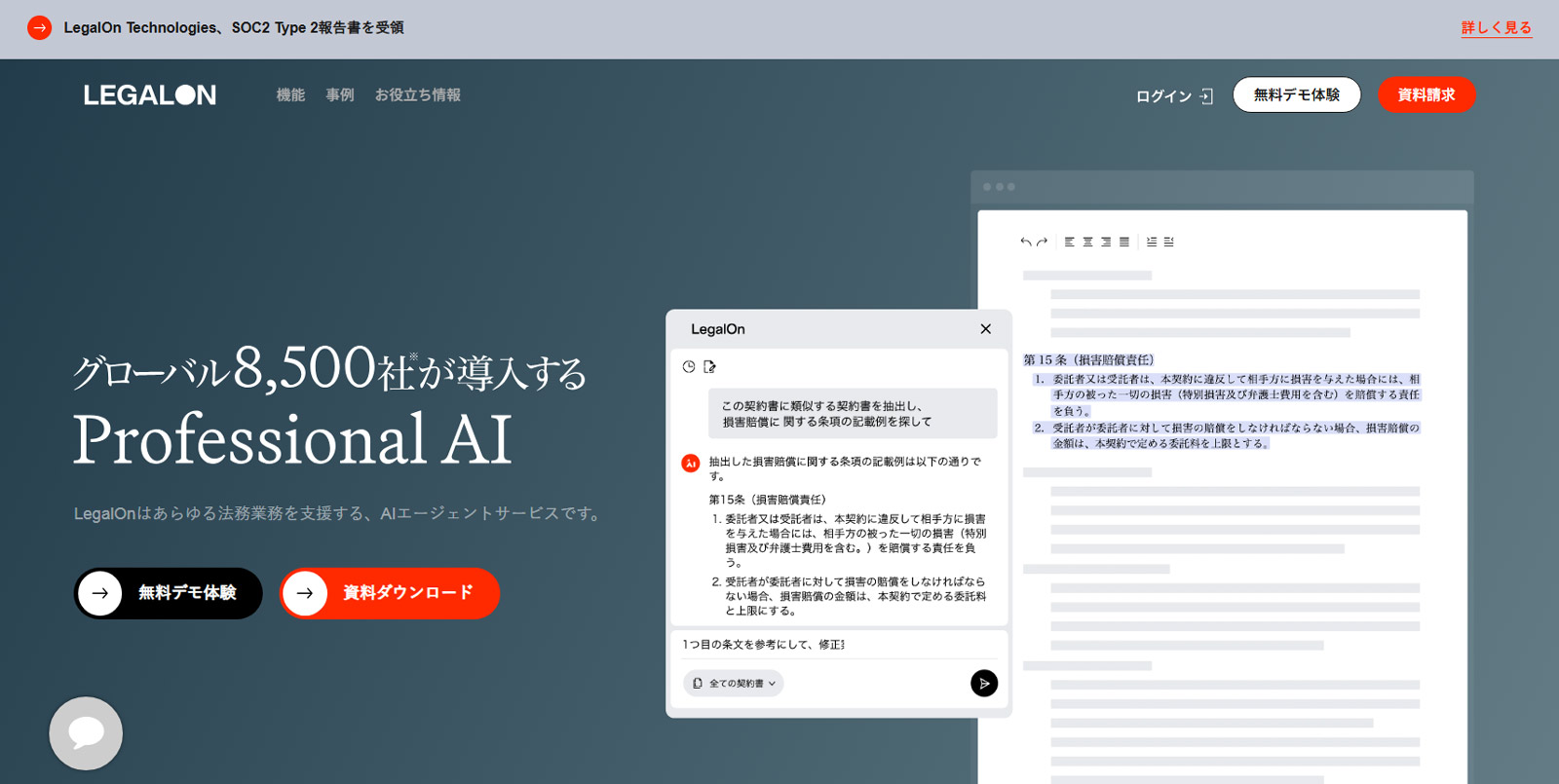Screen dimensions: 1559x784
Task: Click highlighted clause 2 in the document
Action: [x=1227, y=435]
